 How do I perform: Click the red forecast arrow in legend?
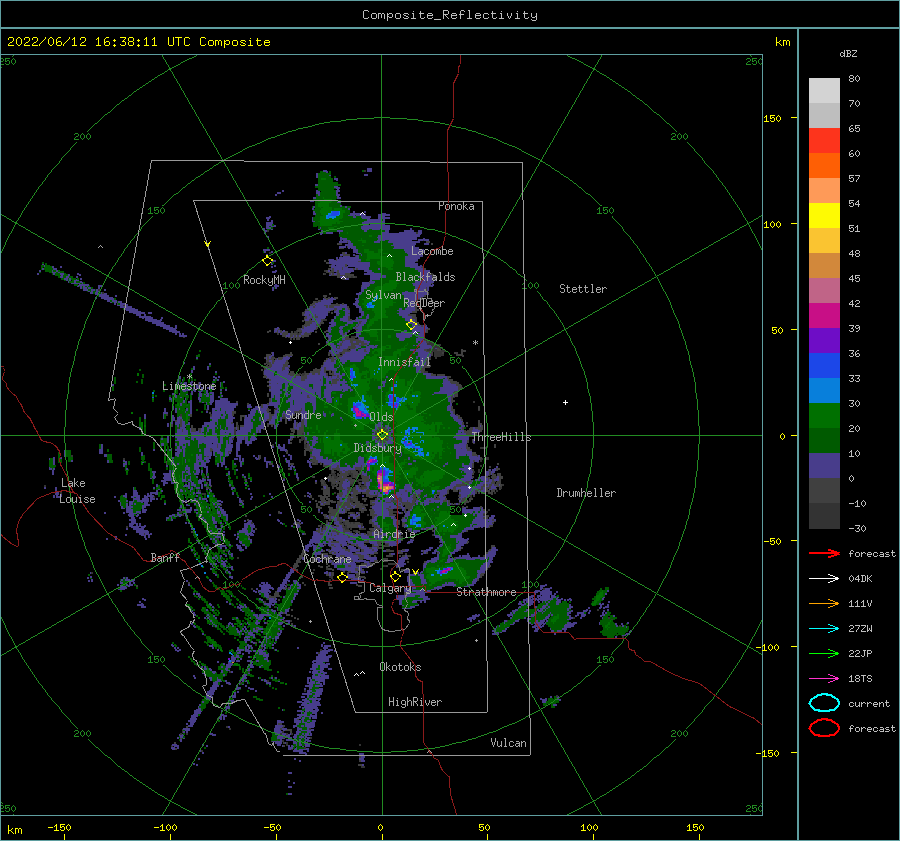(824, 553)
